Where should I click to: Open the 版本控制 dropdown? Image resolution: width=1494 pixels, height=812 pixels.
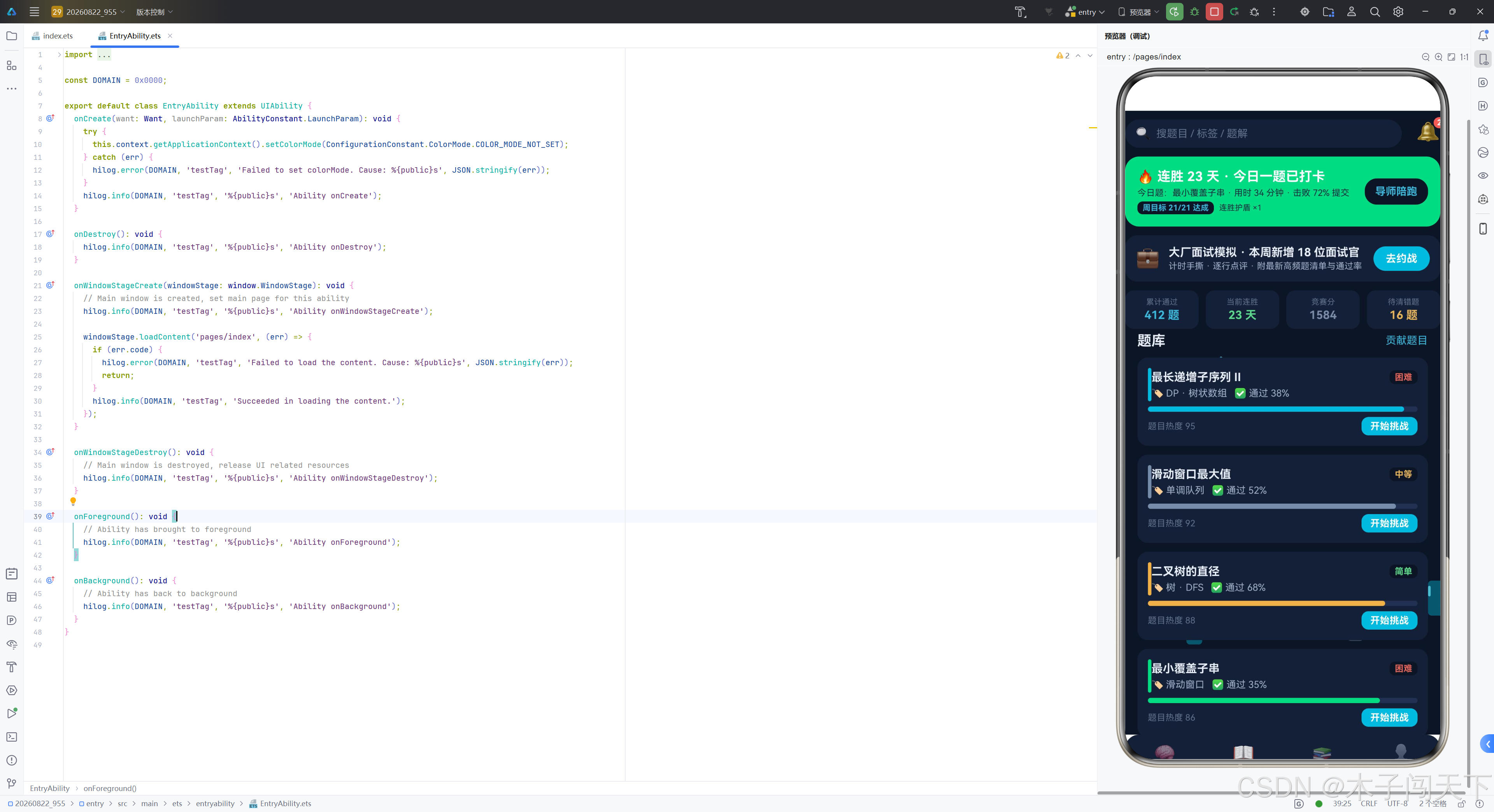click(154, 12)
